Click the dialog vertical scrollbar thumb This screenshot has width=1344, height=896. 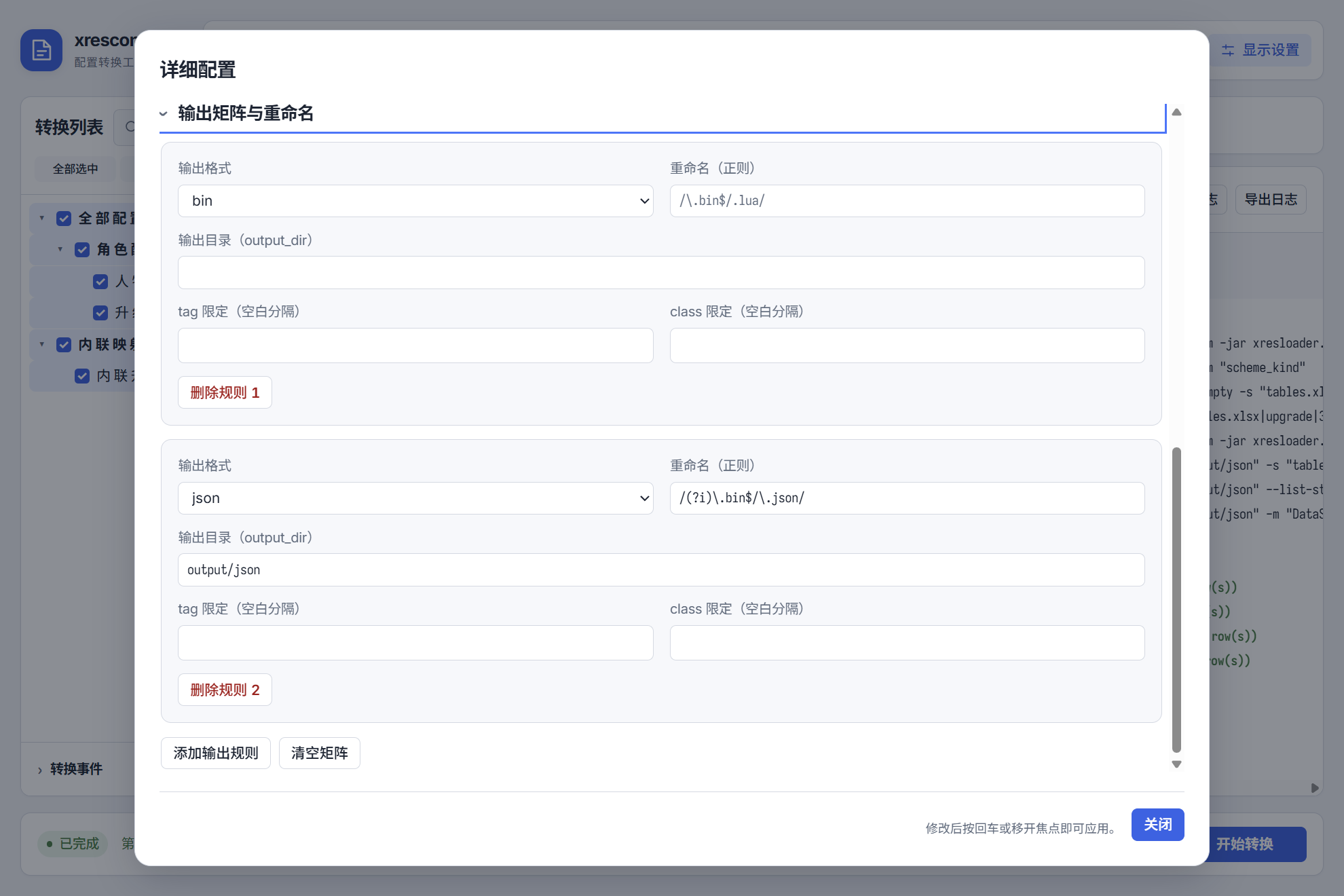point(1176,599)
